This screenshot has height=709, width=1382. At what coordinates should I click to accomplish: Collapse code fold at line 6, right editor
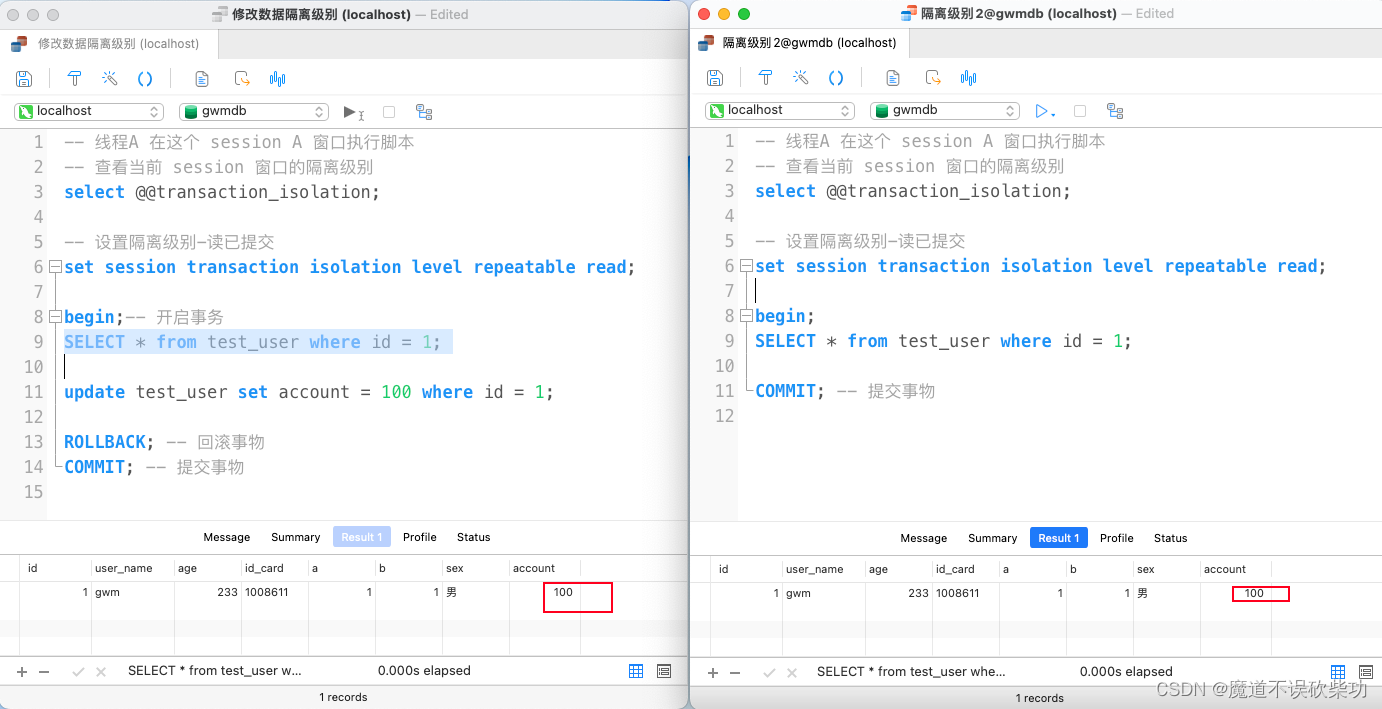[x=745, y=266]
